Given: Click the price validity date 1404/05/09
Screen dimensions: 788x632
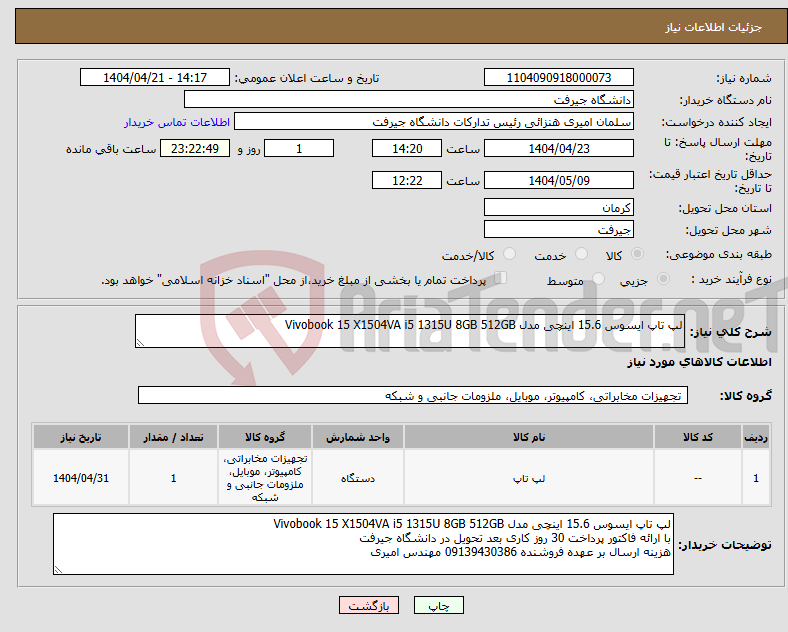Looking at the screenshot, I should click(559, 180).
